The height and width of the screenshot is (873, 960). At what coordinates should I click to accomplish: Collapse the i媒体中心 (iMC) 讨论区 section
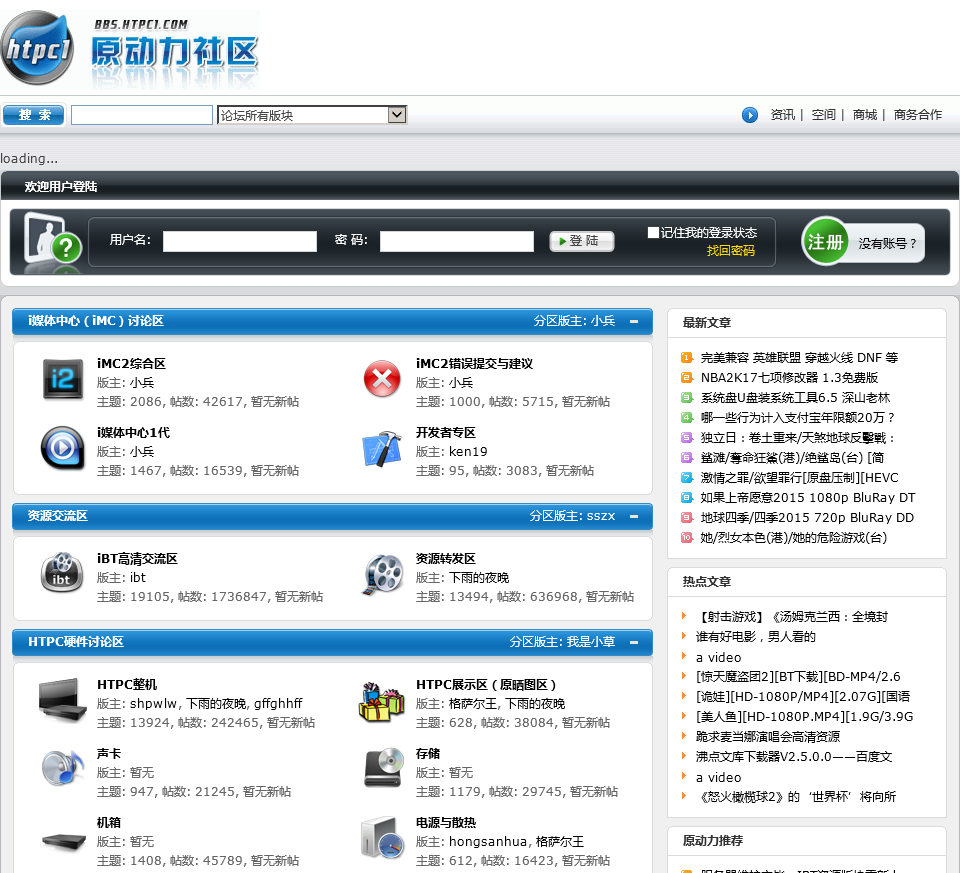point(634,321)
